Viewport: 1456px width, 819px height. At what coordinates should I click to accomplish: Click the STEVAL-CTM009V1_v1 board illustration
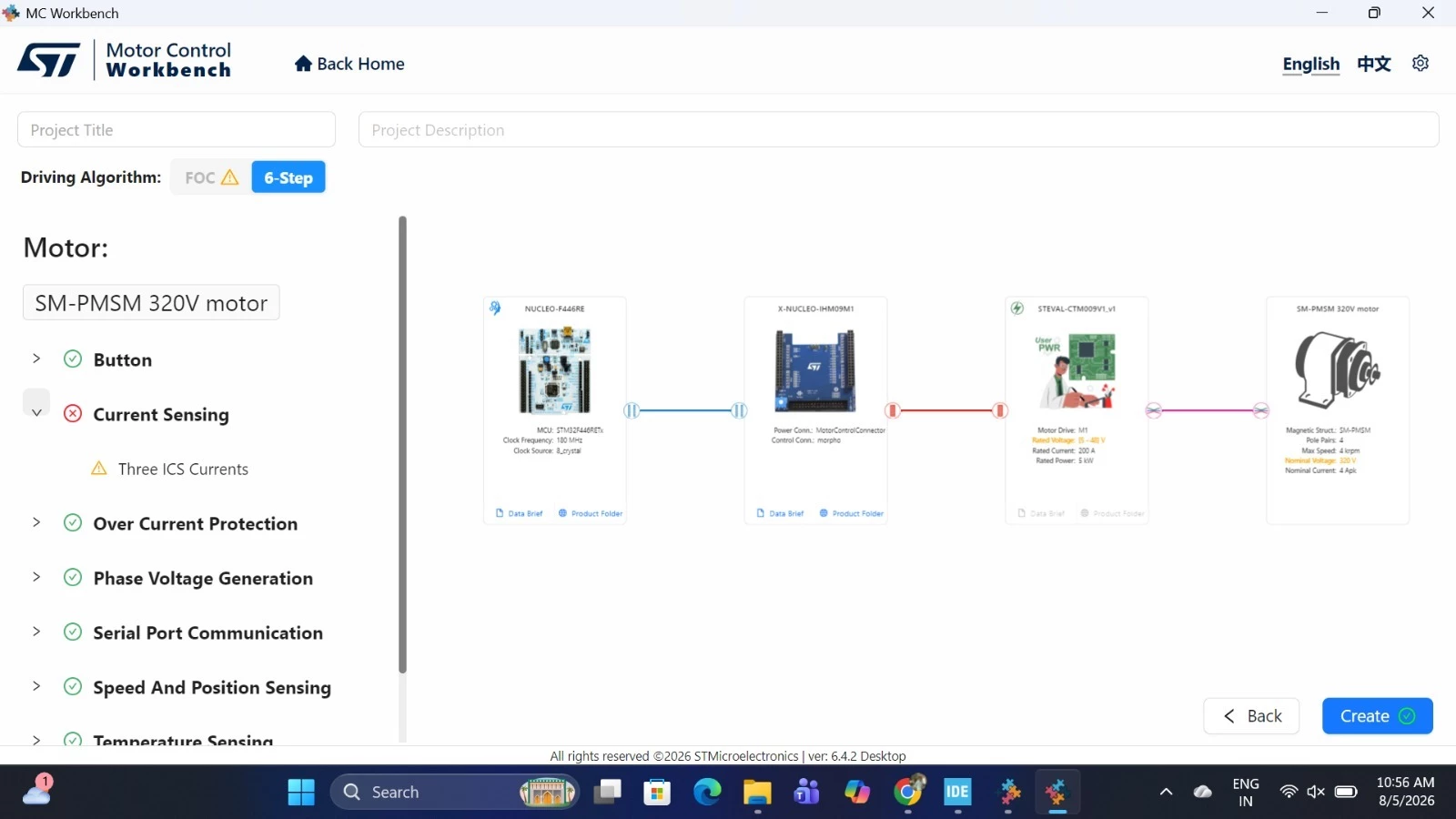[x=1077, y=371]
